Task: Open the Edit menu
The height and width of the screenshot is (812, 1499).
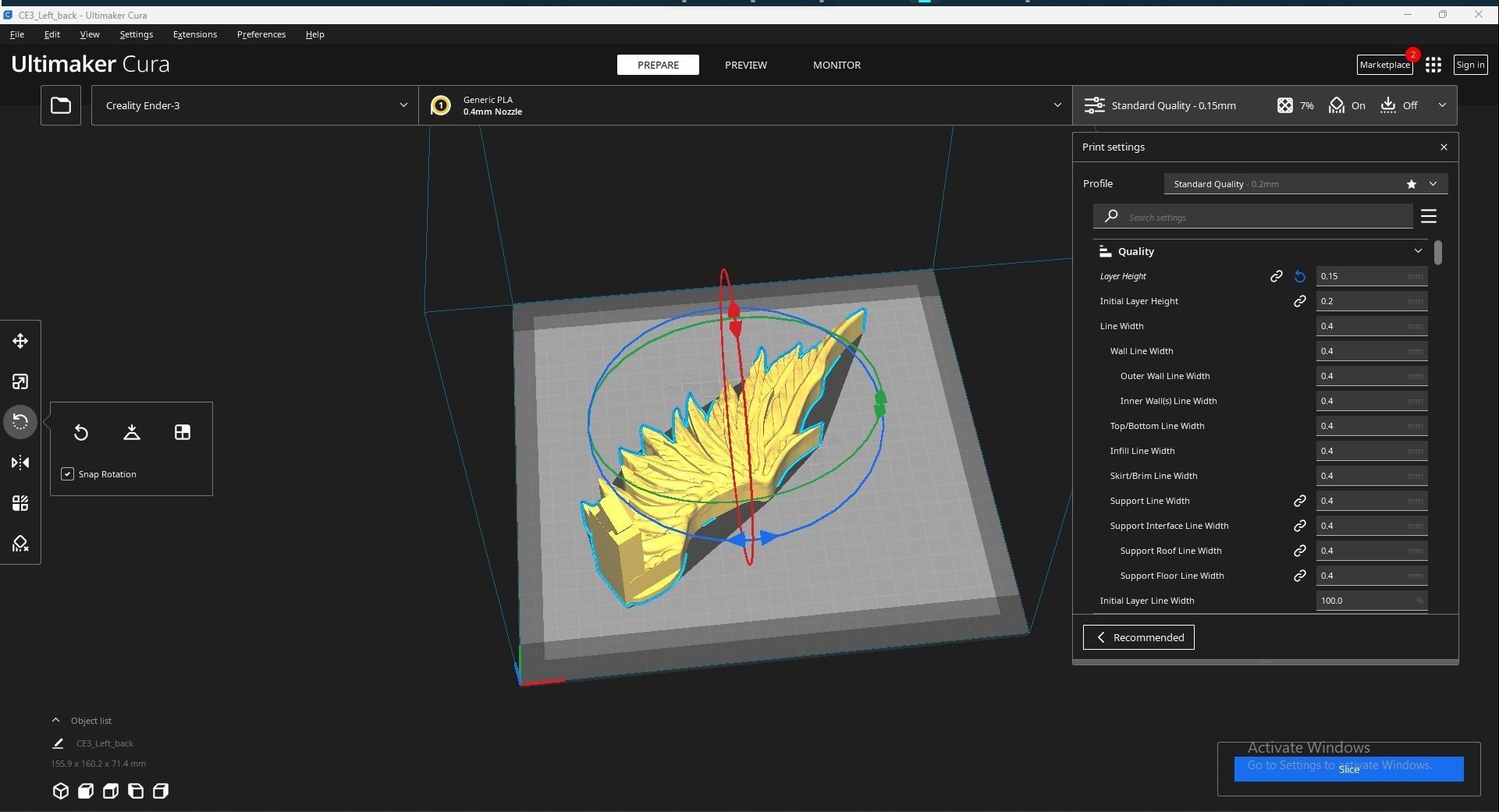Action: [52, 34]
